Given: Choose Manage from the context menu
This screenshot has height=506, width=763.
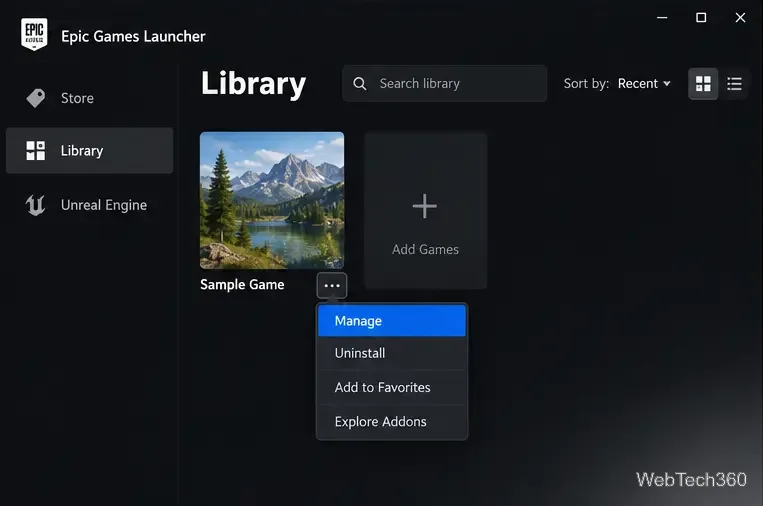Looking at the screenshot, I should pyautogui.click(x=392, y=321).
